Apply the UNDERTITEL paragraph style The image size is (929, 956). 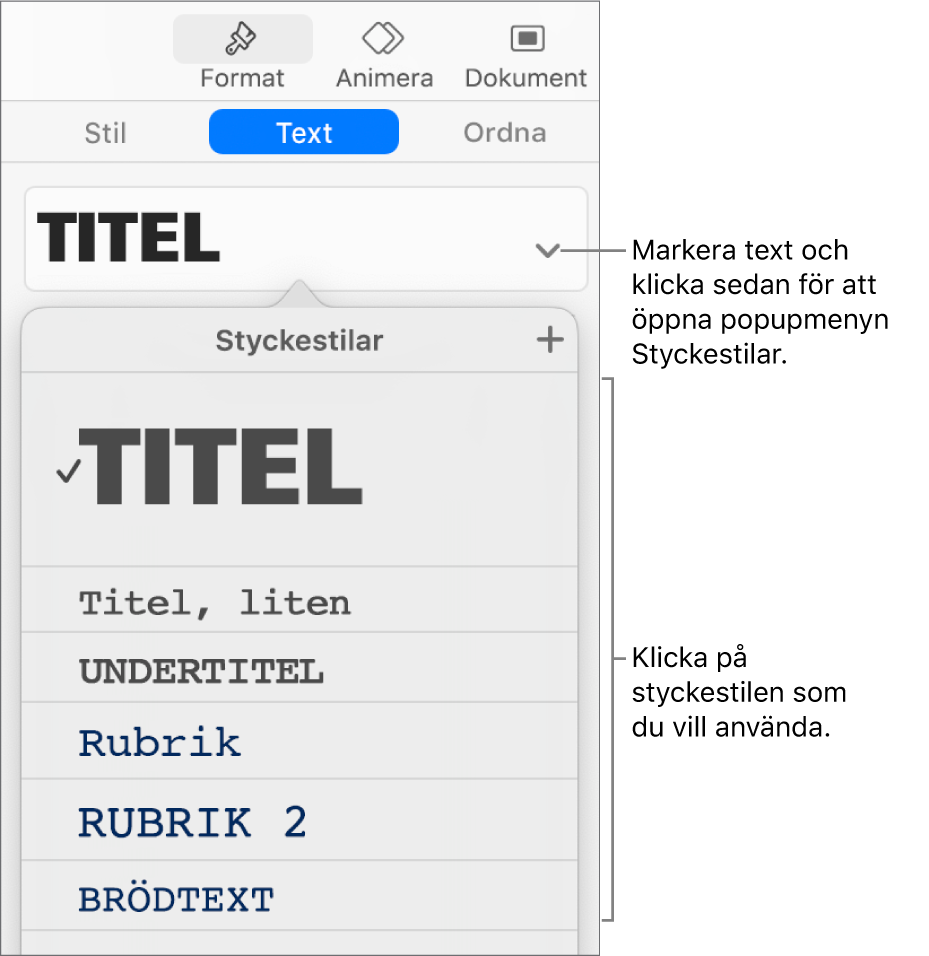(x=201, y=671)
